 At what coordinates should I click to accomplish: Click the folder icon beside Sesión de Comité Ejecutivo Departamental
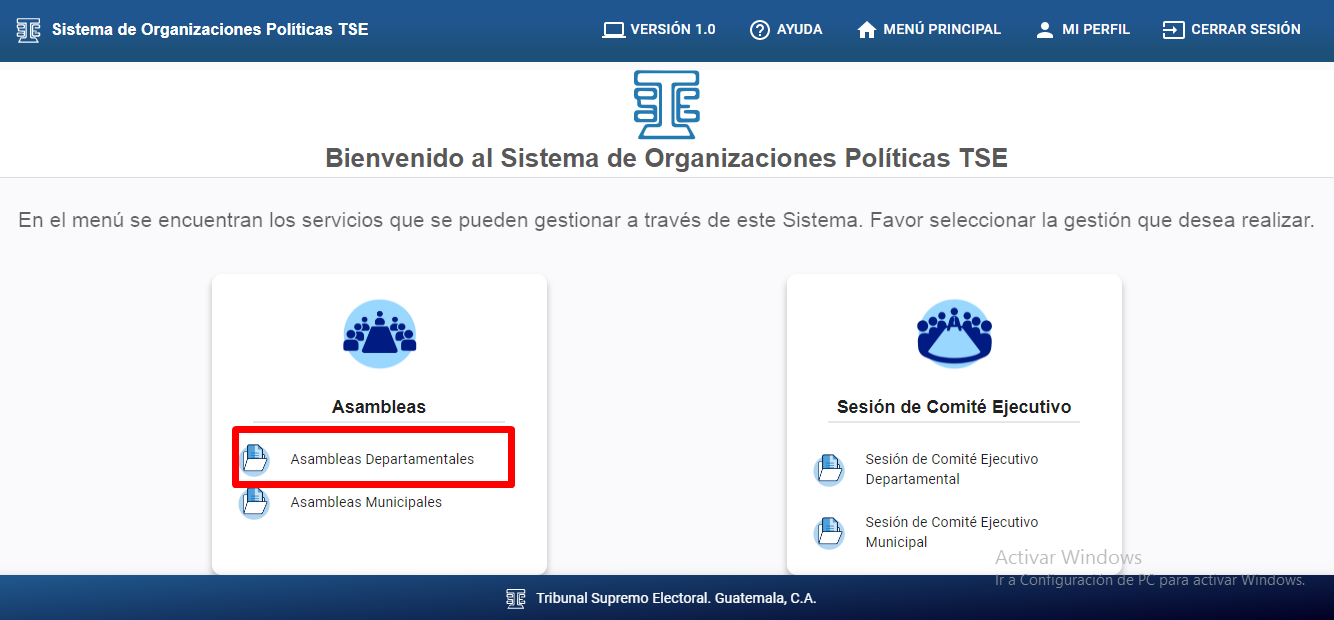(829, 469)
